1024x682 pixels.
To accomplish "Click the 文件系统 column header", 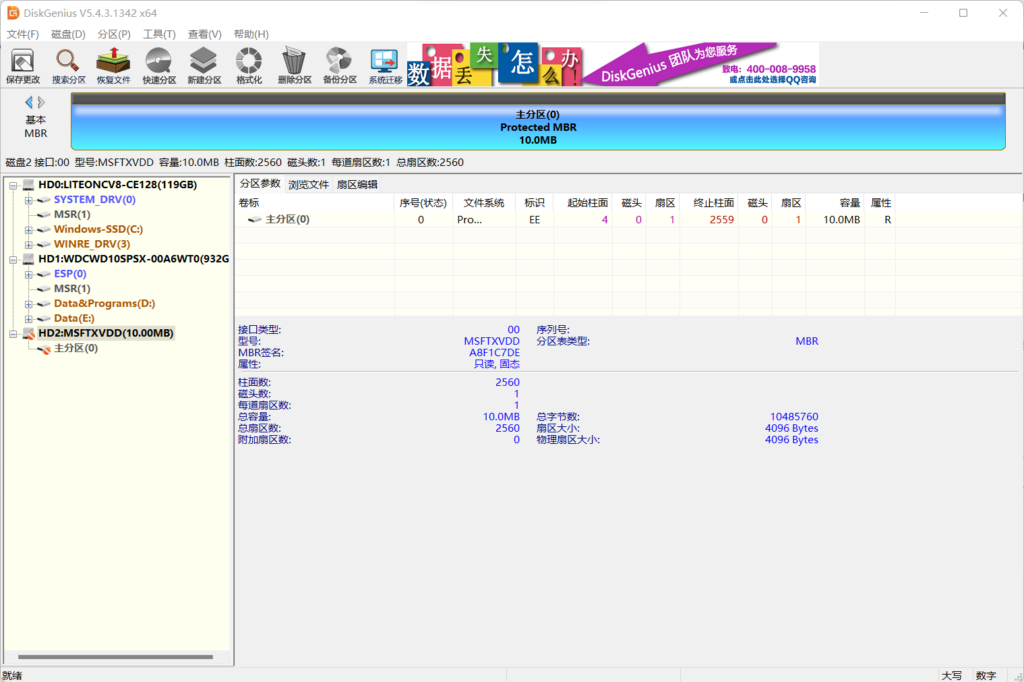I will coord(484,203).
